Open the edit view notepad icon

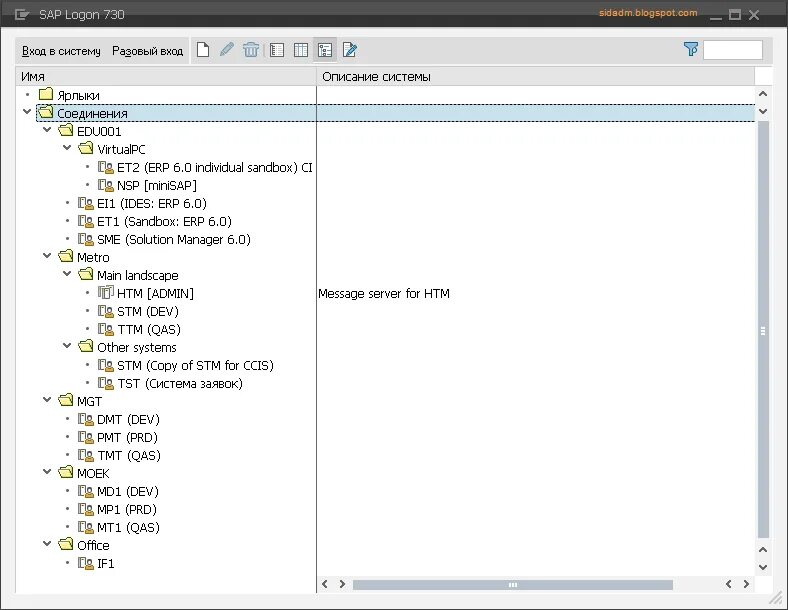pos(349,50)
